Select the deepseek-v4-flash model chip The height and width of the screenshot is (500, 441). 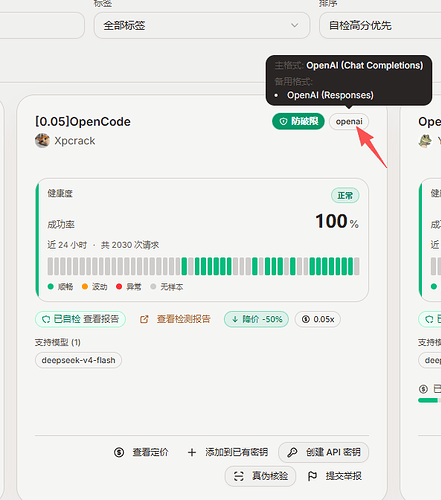pyautogui.click(x=78, y=360)
